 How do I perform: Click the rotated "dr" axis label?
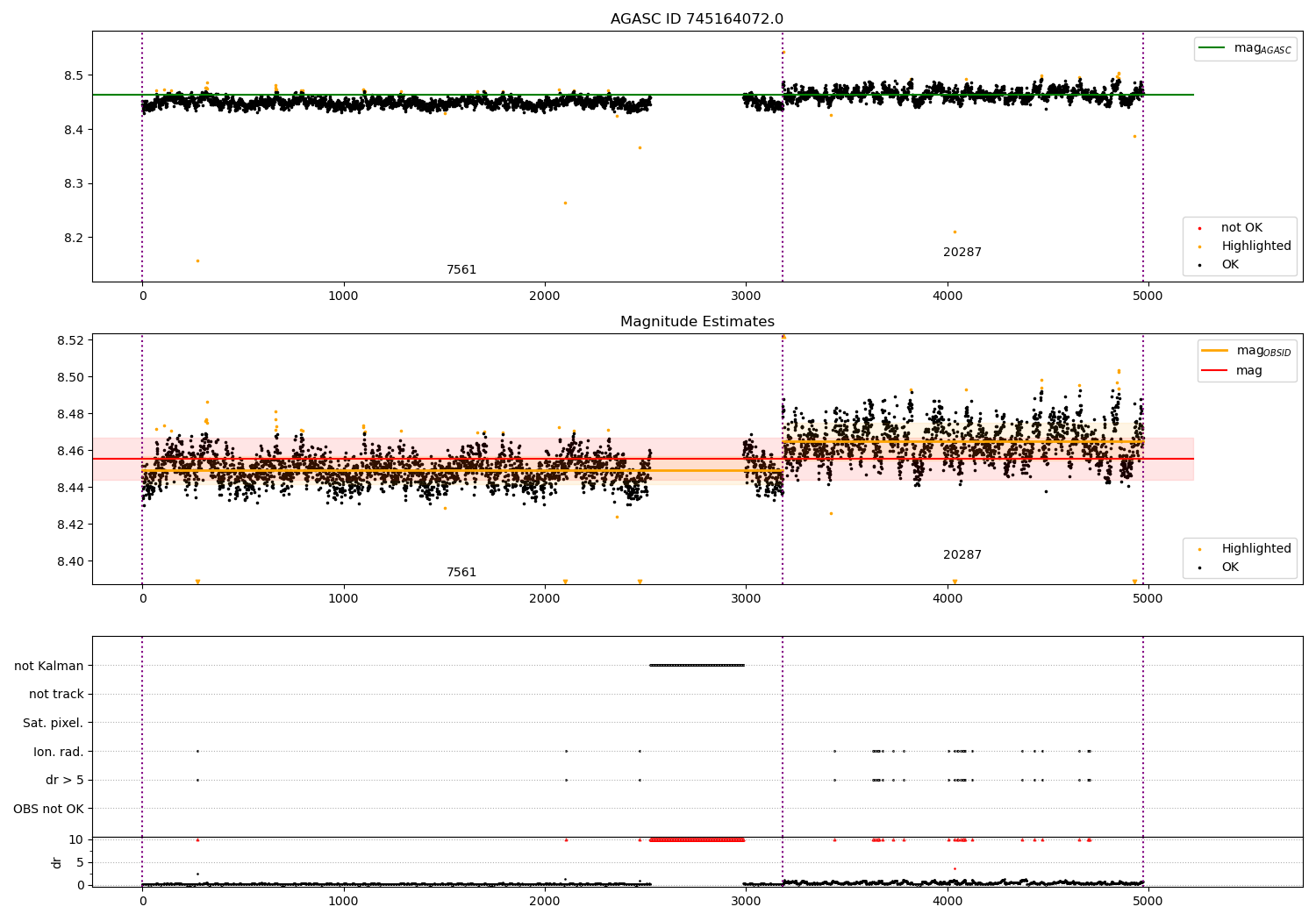coord(57,862)
